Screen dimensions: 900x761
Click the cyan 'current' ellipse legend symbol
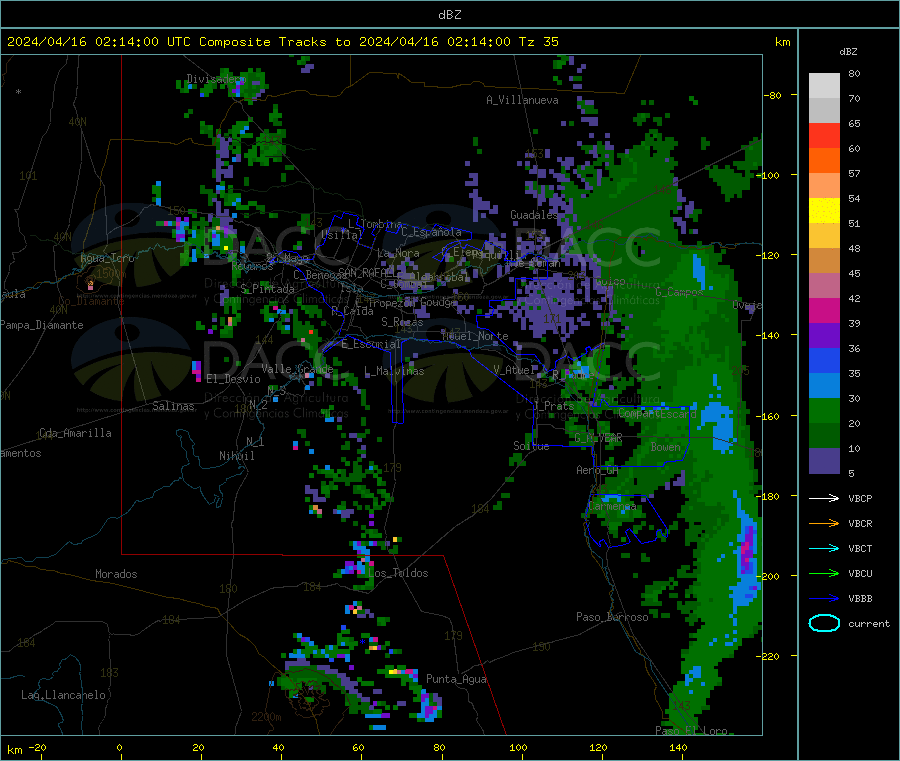click(824, 623)
